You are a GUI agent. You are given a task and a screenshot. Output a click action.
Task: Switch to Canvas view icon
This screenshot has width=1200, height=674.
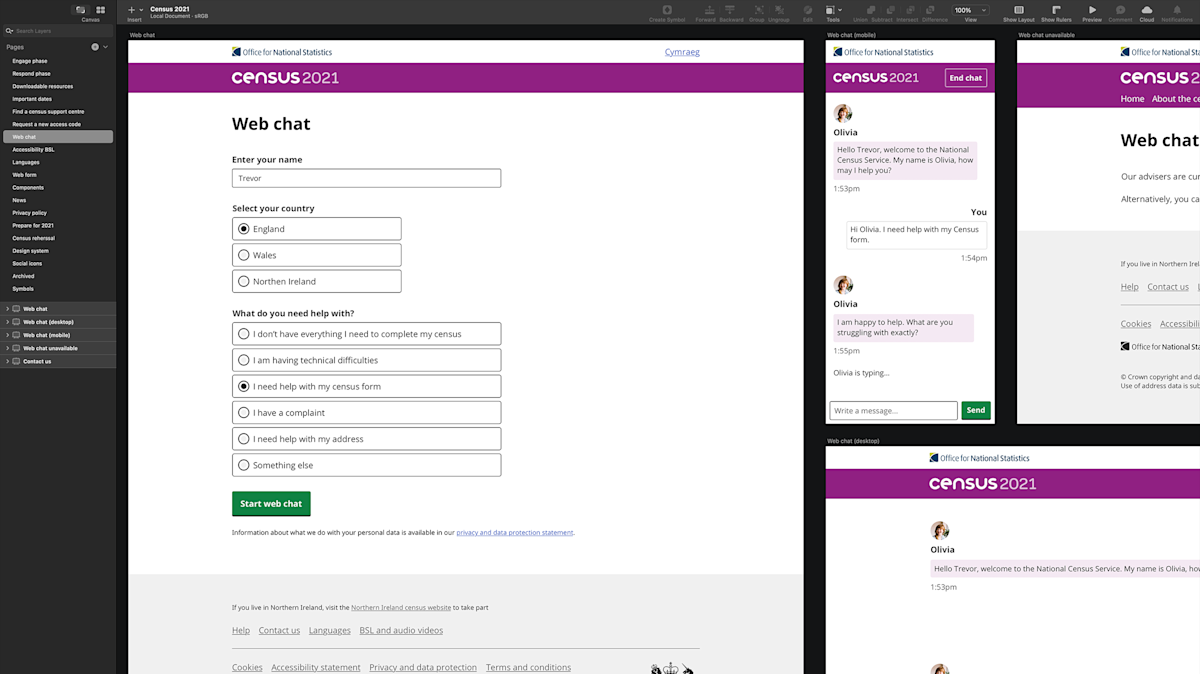click(81, 9)
